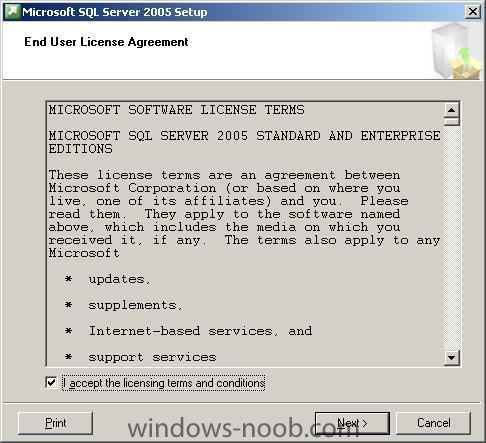This screenshot has height=443, width=486.
Task: Click the 'support services' bullet line
Action: (x=141, y=357)
